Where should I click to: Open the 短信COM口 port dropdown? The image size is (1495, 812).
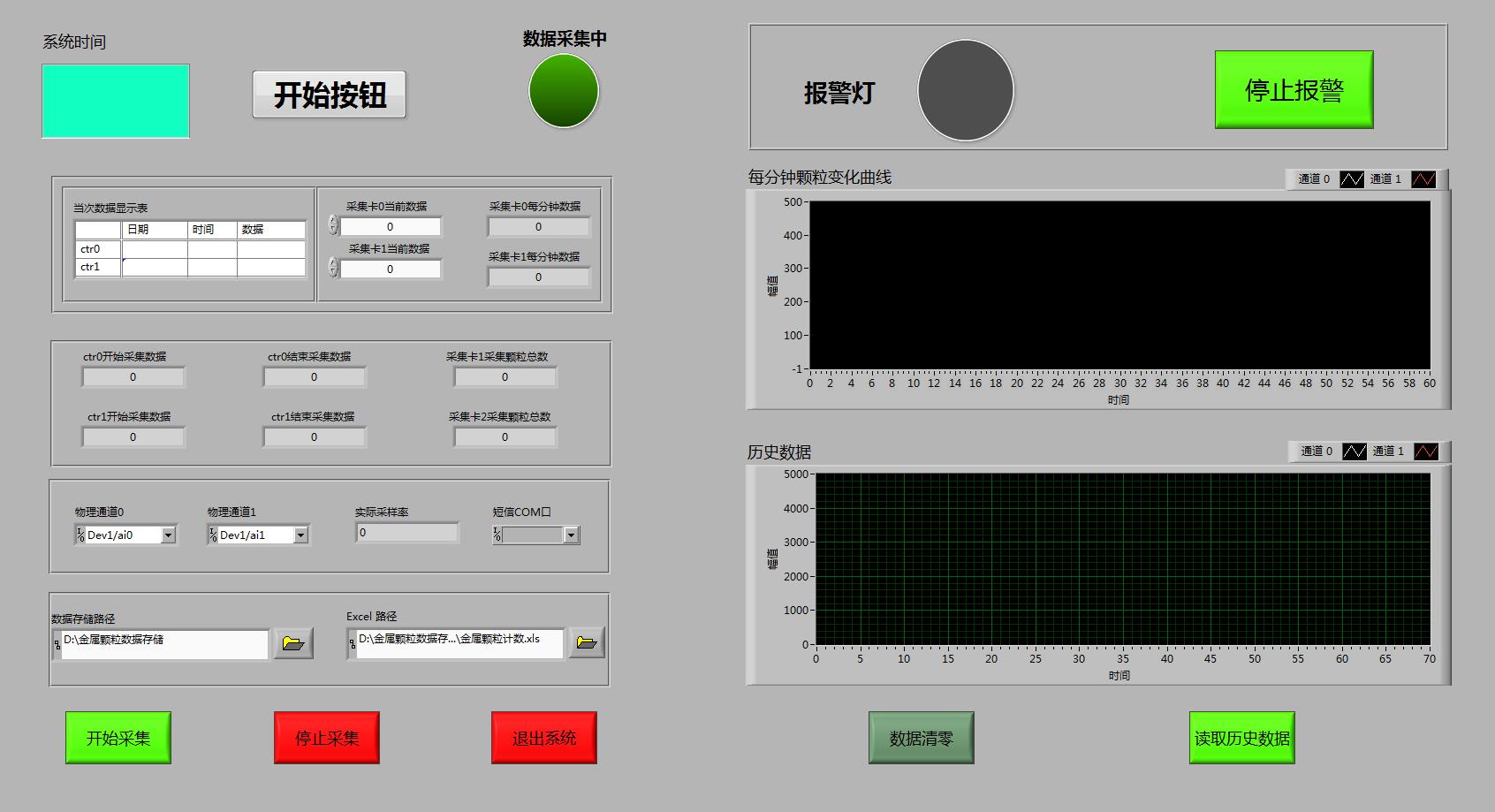(x=571, y=535)
